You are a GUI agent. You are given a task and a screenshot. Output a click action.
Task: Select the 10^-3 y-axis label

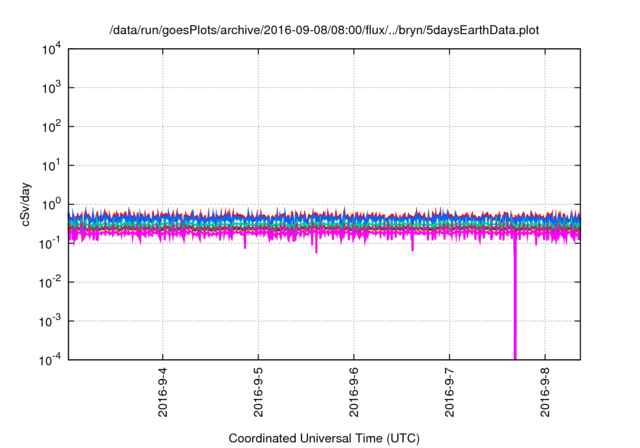pos(50,322)
